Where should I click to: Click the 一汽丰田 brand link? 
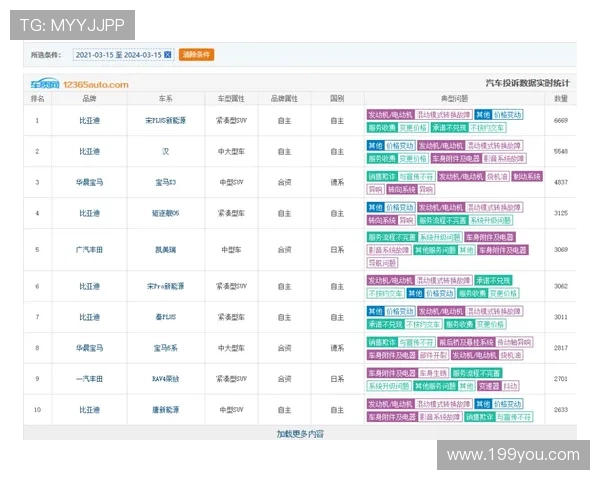(89, 379)
